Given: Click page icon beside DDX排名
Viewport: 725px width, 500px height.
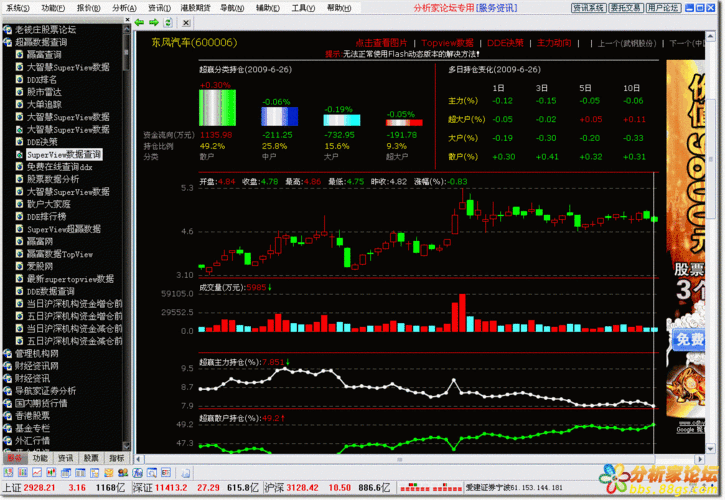Looking at the screenshot, I should [x=19, y=80].
